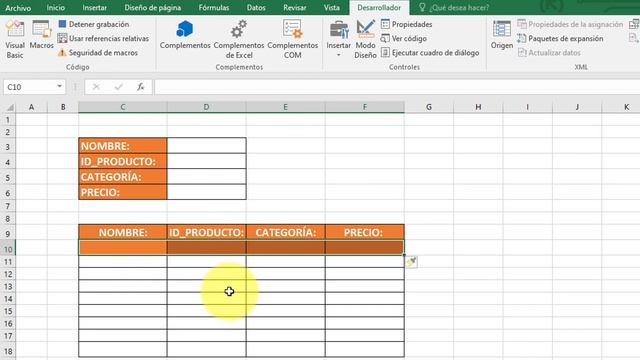Toggle Usar referencias relativas
Screen dimensions: 640x360
(103, 38)
